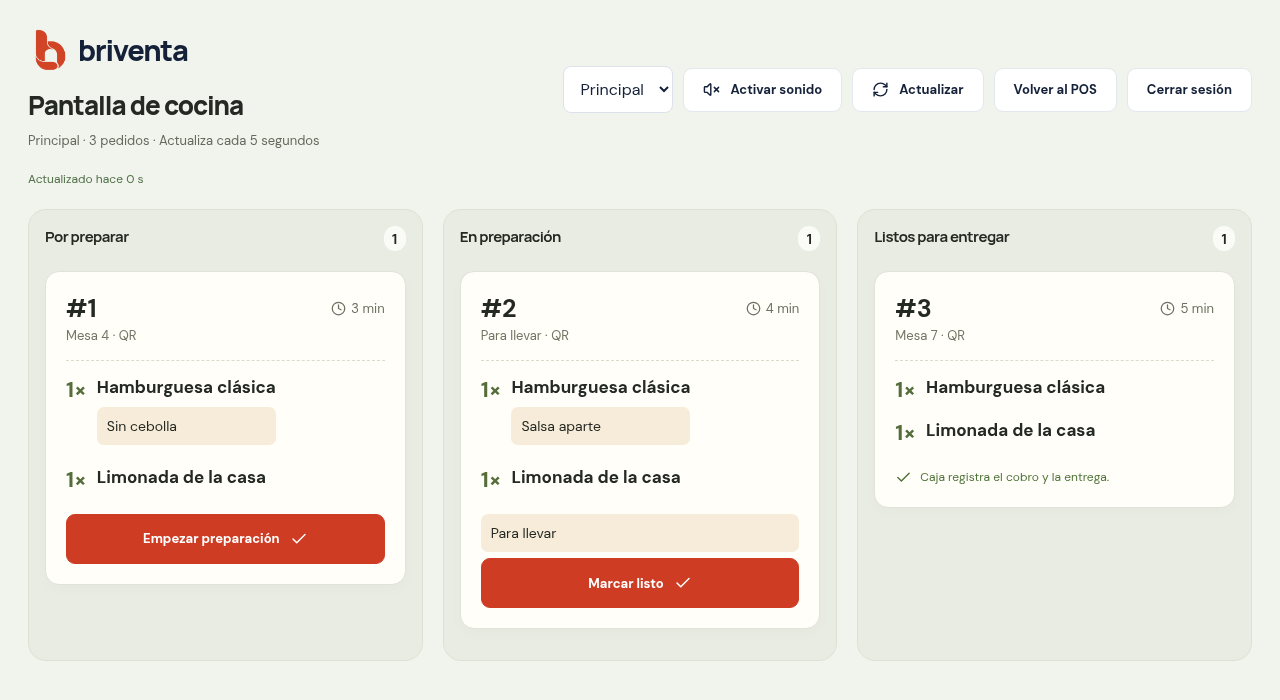Click order number #1

tap(82, 308)
